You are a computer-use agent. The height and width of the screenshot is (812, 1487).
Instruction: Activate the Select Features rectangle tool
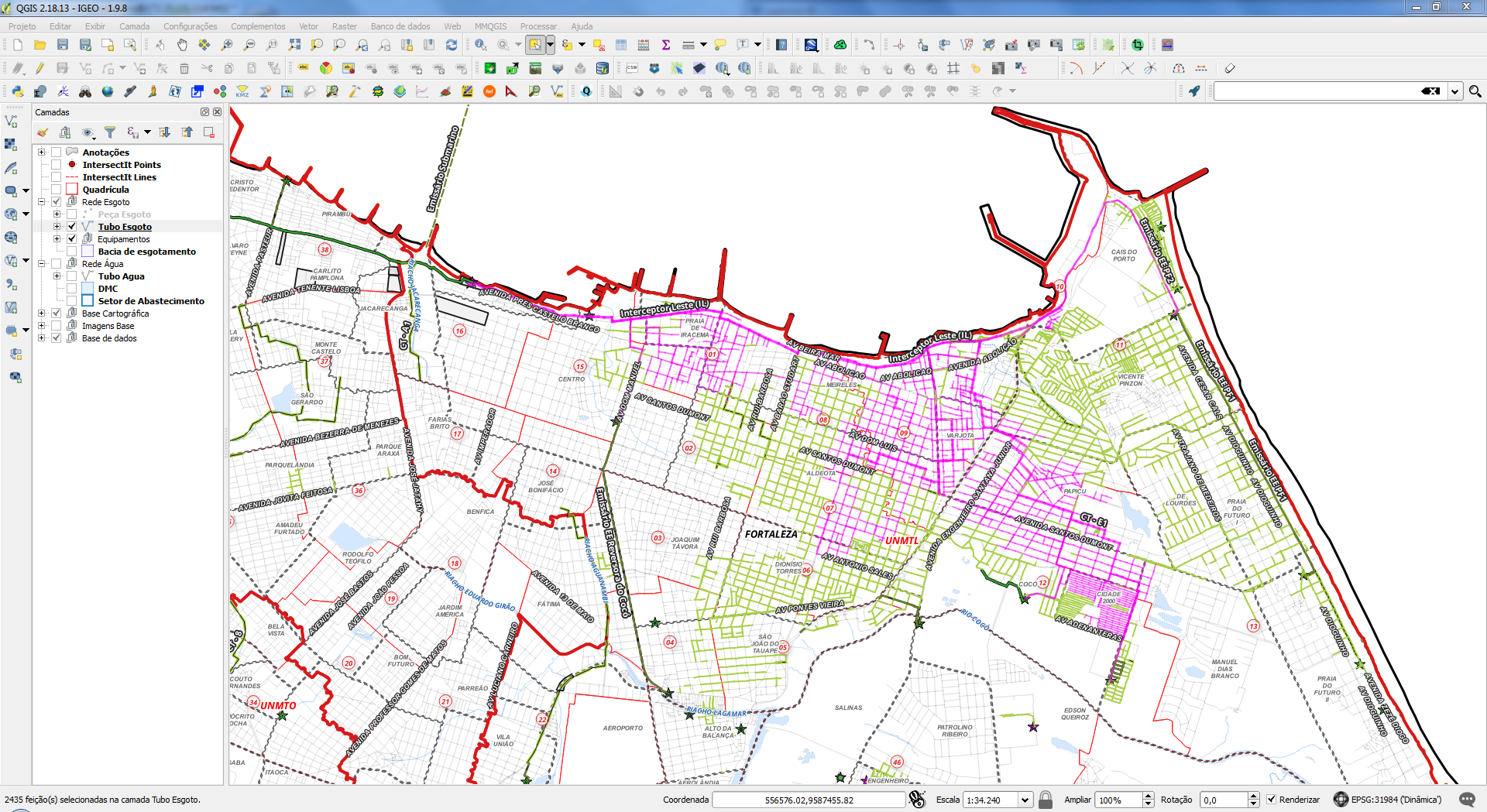pos(534,45)
